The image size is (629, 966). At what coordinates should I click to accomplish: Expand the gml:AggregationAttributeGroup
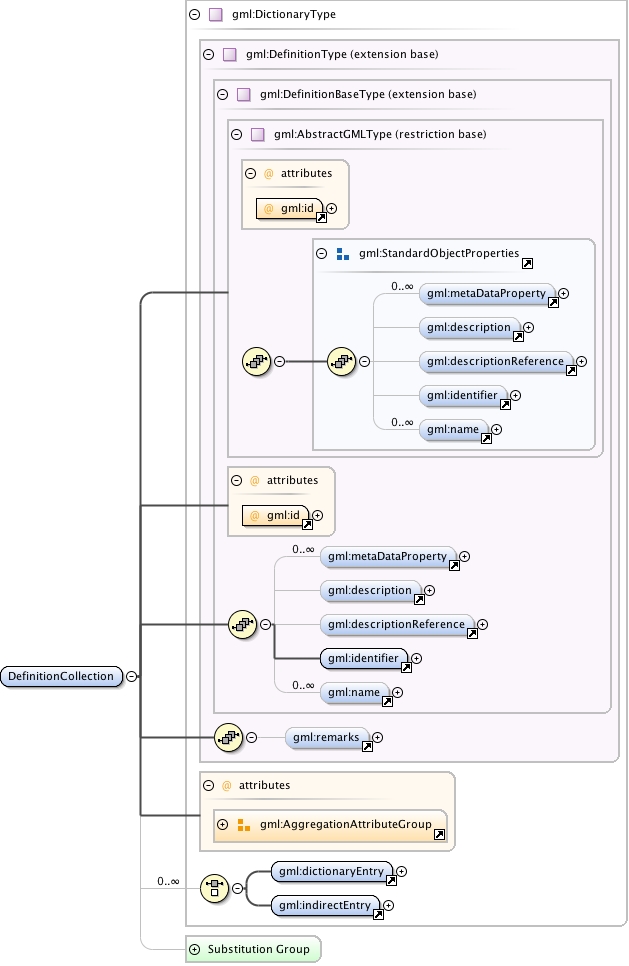point(223,824)
